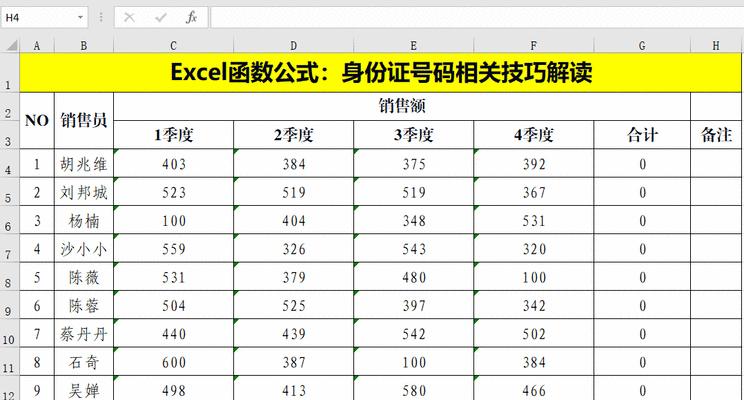Click the 合计 cell in 石奇's row

coord(642,362)
